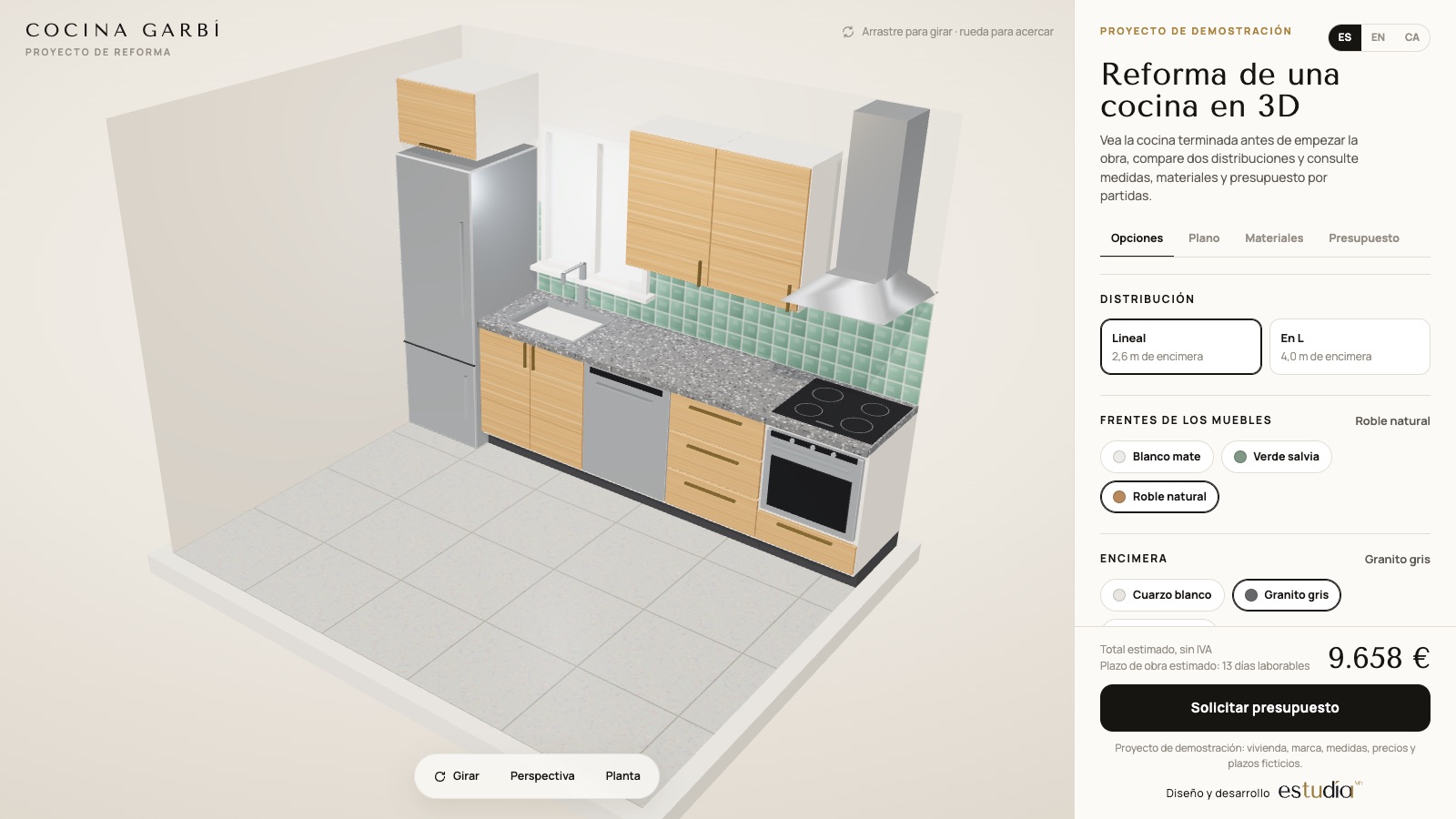
Task: Select the Lineal distribution option
Action: (x=1180, y=347)
